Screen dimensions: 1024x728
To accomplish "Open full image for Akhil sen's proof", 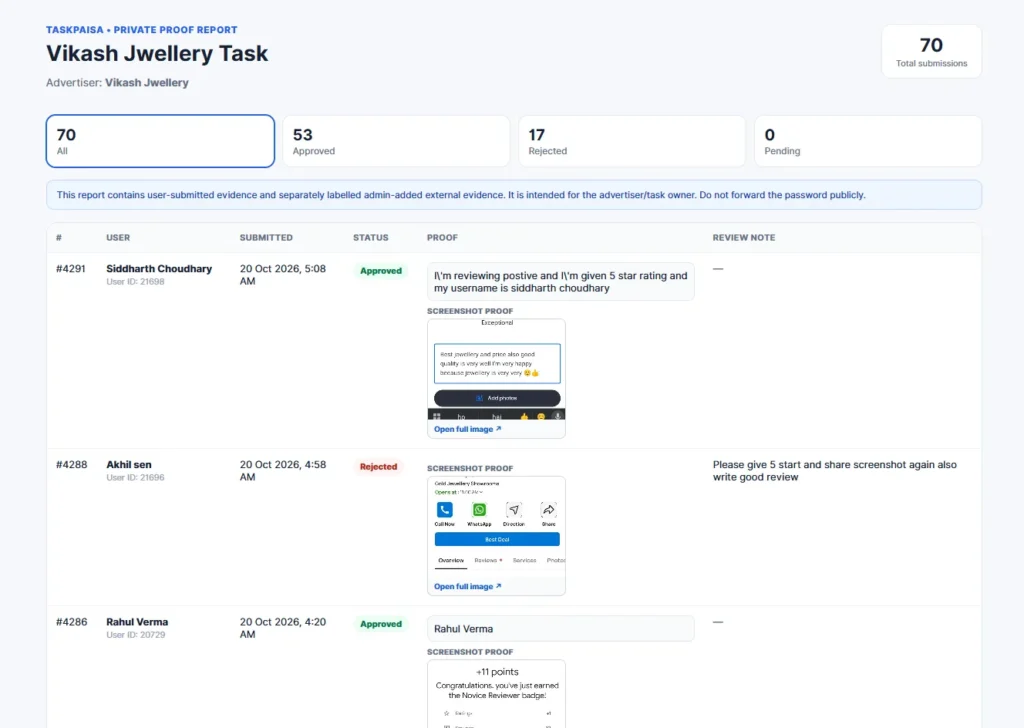I will pyautogui.click(x=468, y=586).
